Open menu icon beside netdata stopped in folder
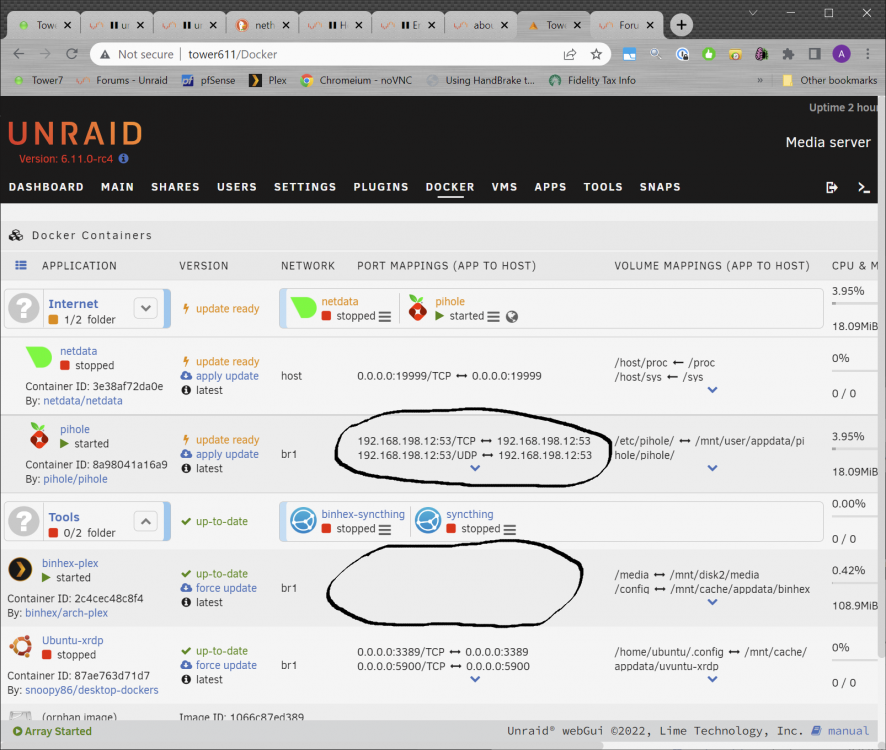886x750 pixels. [385, 317]
